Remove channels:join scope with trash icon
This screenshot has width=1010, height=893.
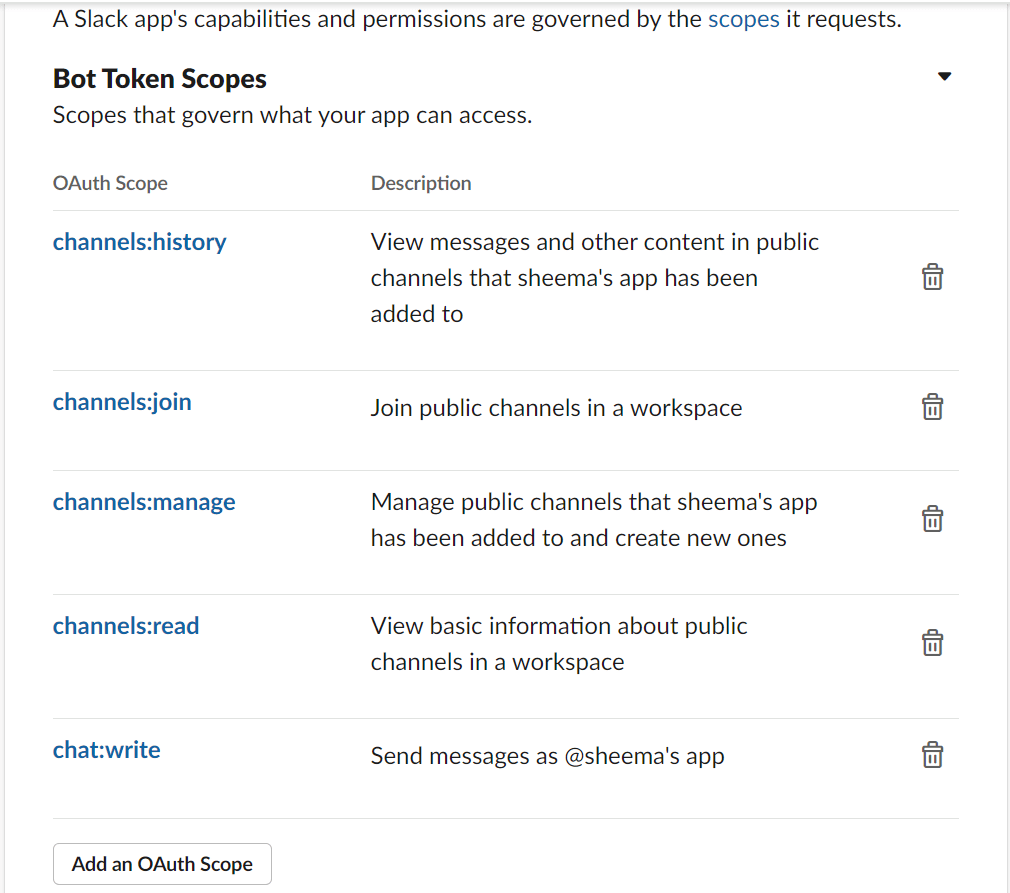(931, 407)
